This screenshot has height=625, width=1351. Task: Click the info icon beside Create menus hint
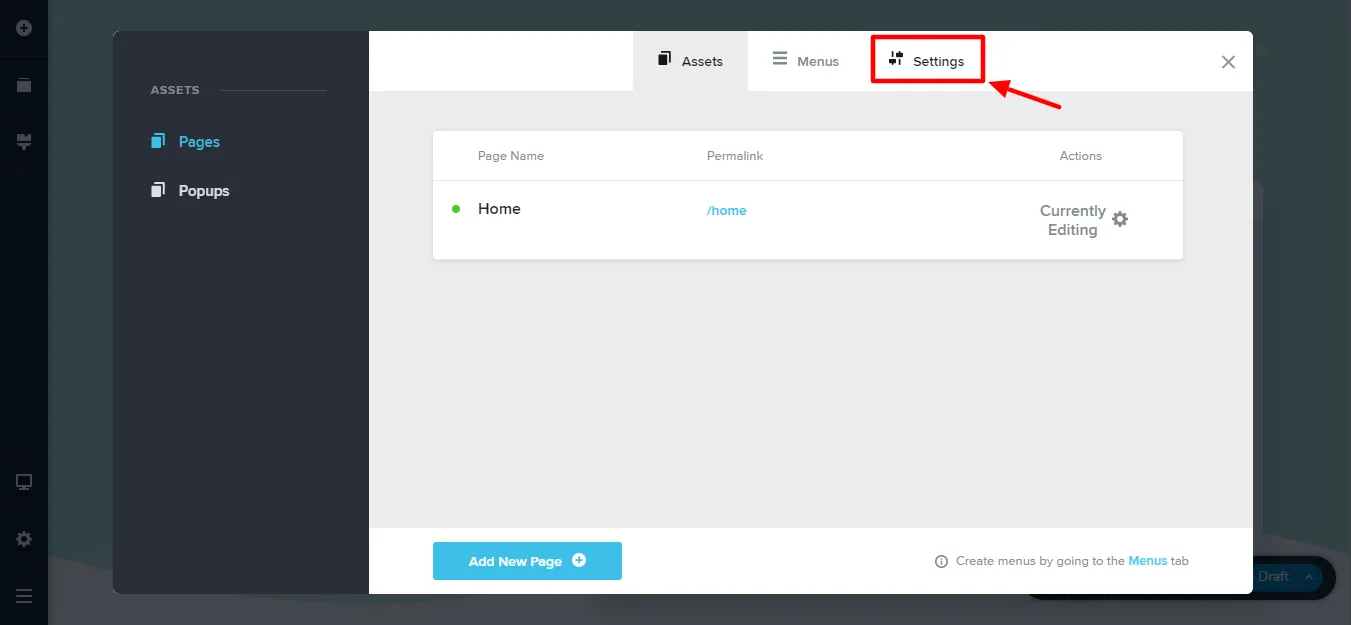(x=941, y=562)
